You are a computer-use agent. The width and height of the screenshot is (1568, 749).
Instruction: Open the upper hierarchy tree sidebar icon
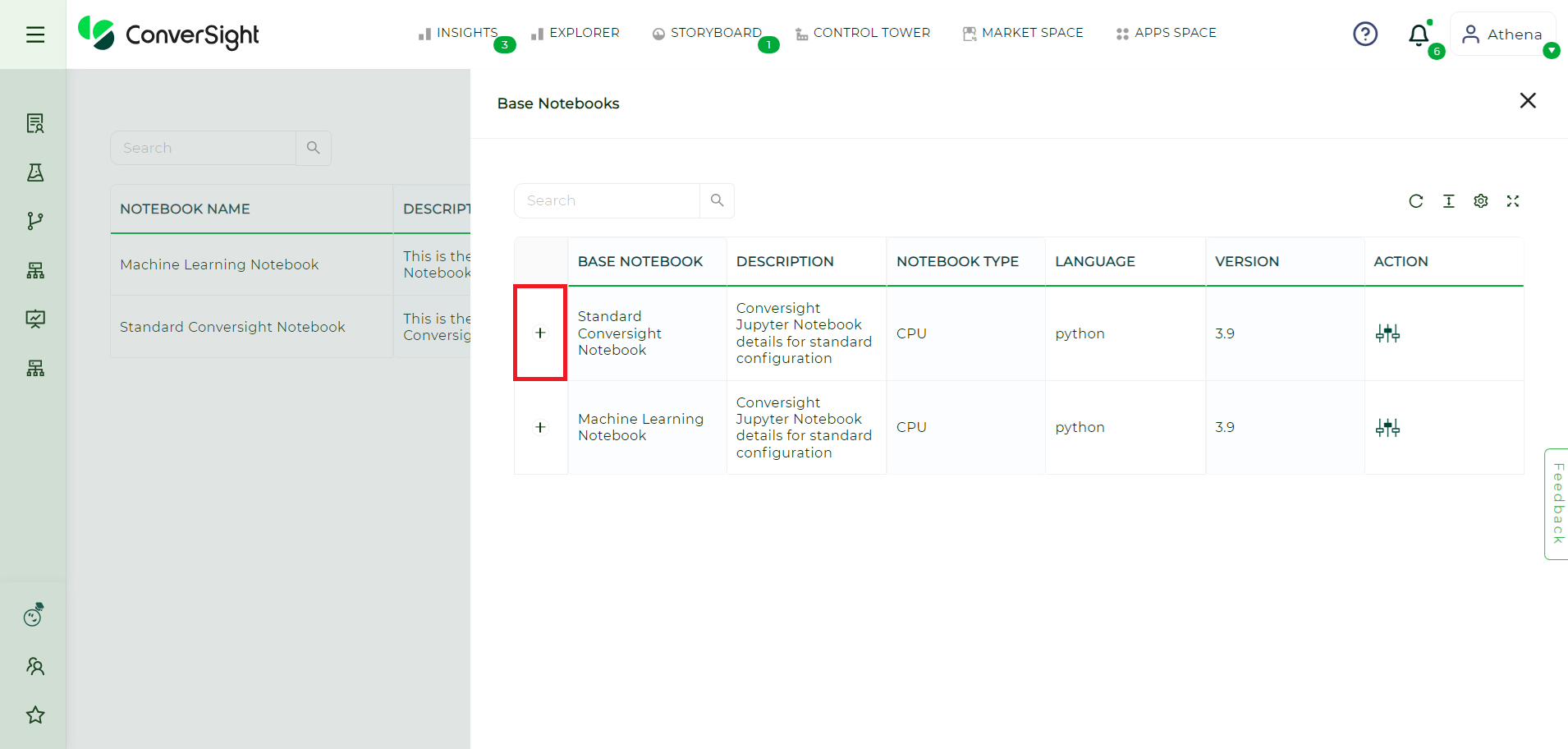[34, 270]
